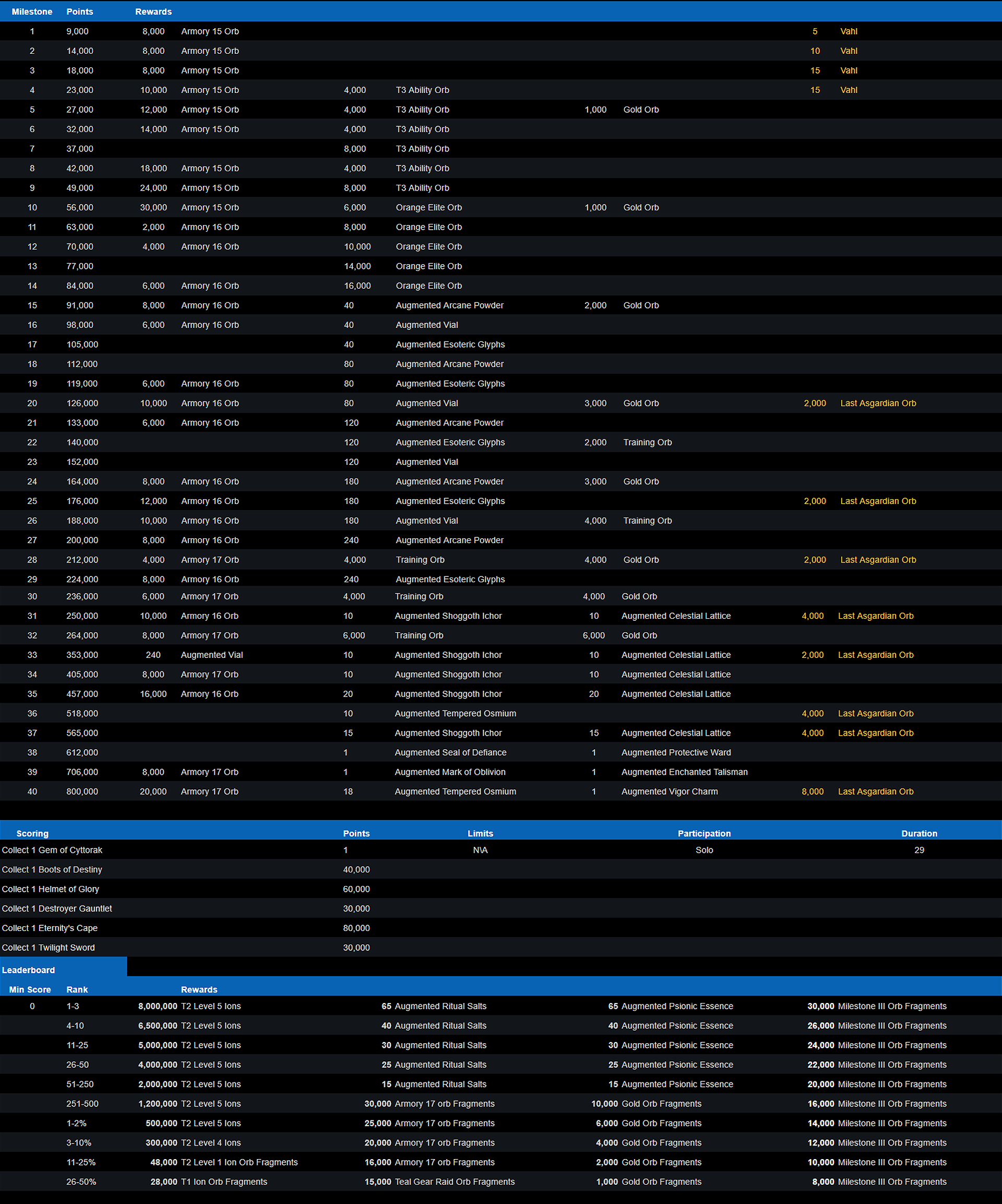Click Collect 1 Boots of Destiny
Viewport: 1002px width, 1204px height.
(52, 869)
